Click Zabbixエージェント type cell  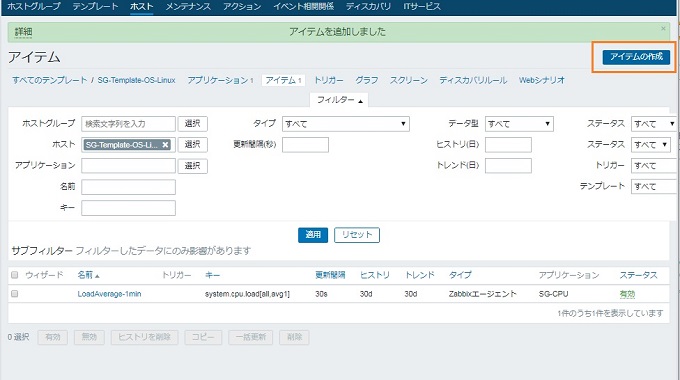483,294
